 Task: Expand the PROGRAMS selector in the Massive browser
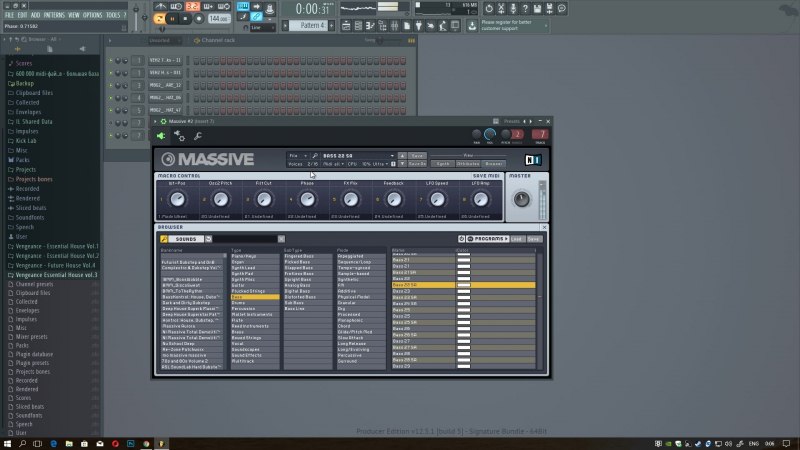[488, 239]
